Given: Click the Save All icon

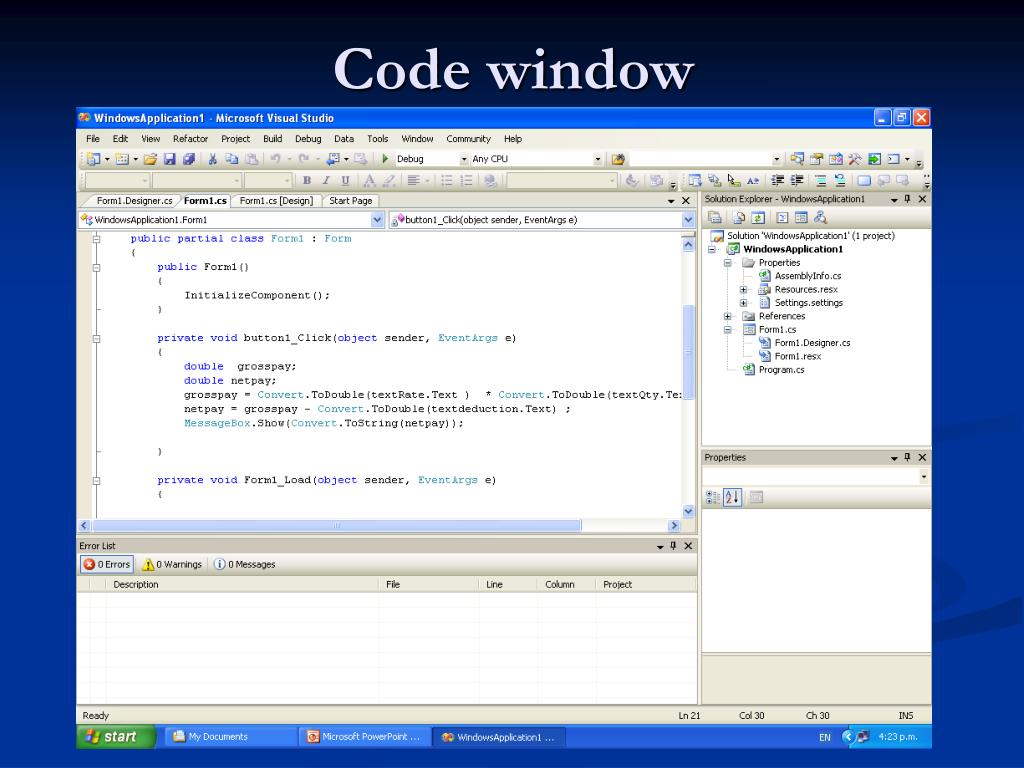Looking at the screenshot, I should pyautogui.click(x=189, y=159).
